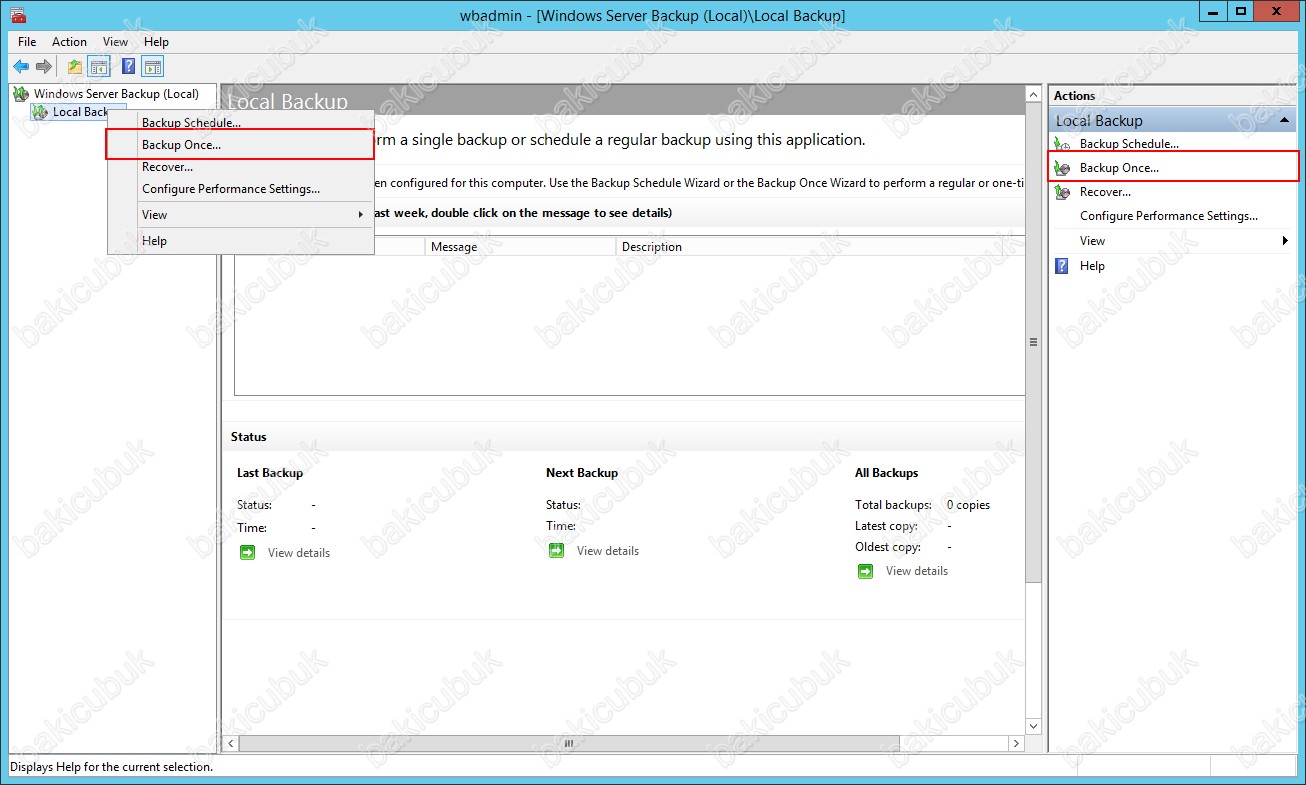Screen dimensions: 1306x785
Task: Click Backup Once icon in Actions pane
Action: point(1063,168)
